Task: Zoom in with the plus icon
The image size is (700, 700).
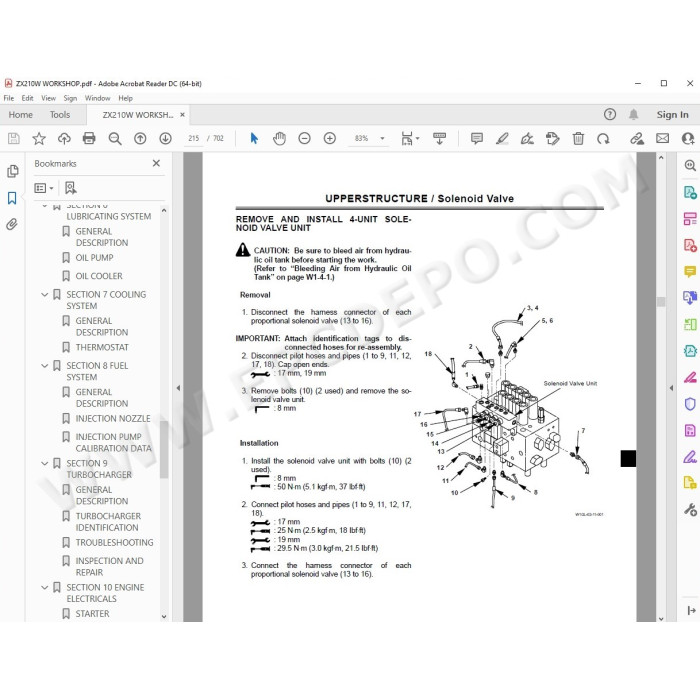Action: 329,138
